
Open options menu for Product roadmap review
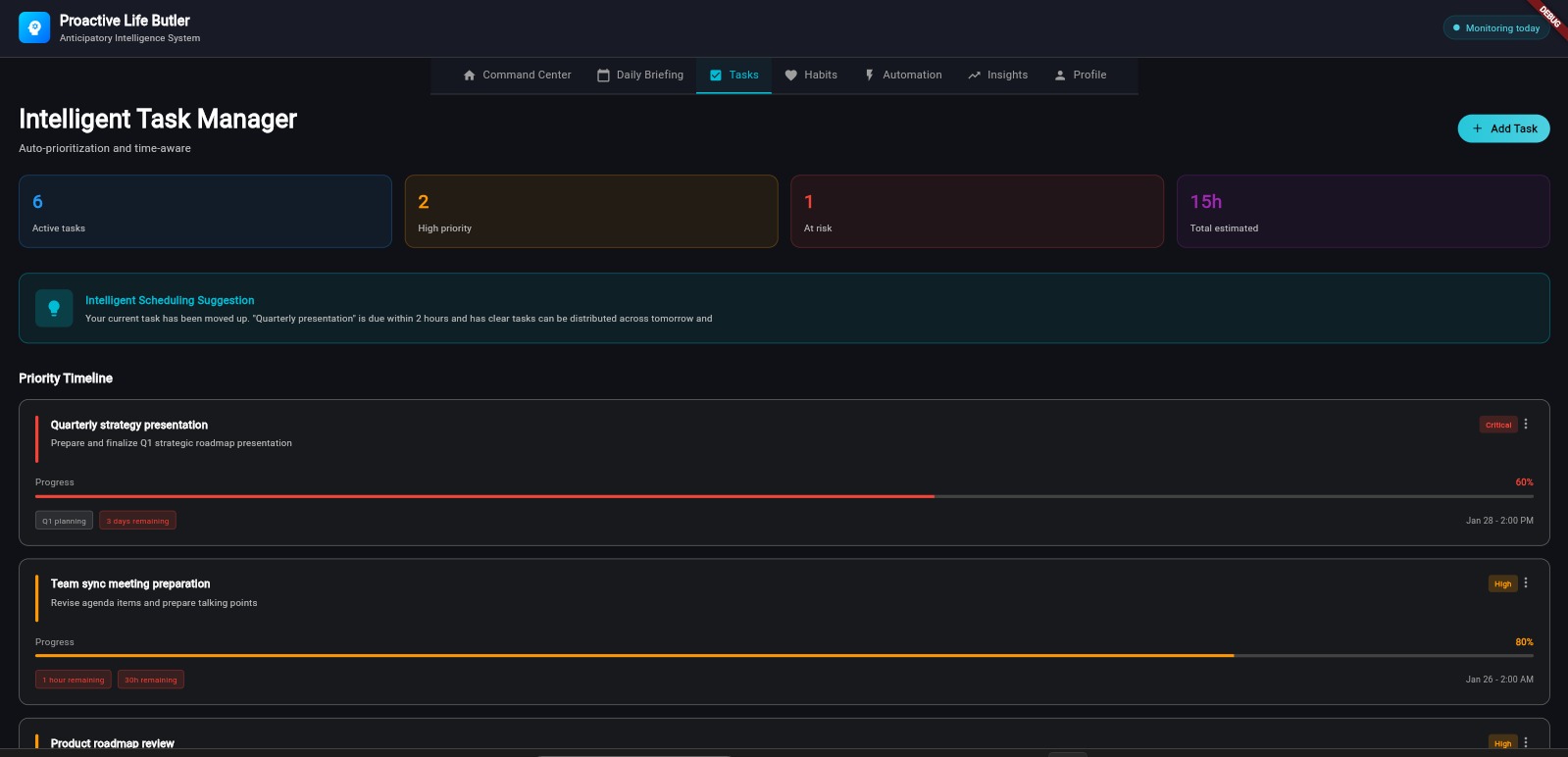[1526, 742]
